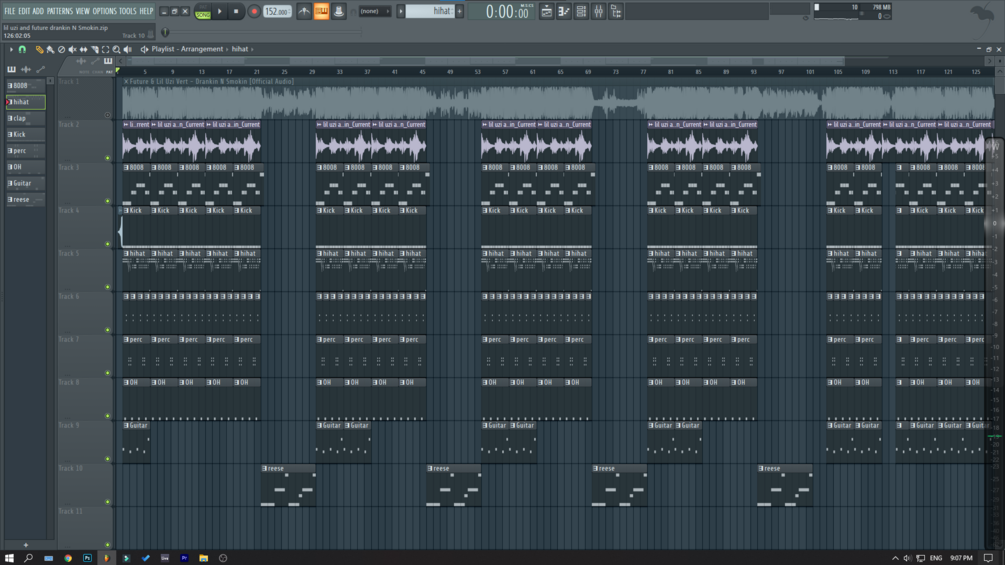
Task: Add new pattern with plus button
Action: coord(460,11)
